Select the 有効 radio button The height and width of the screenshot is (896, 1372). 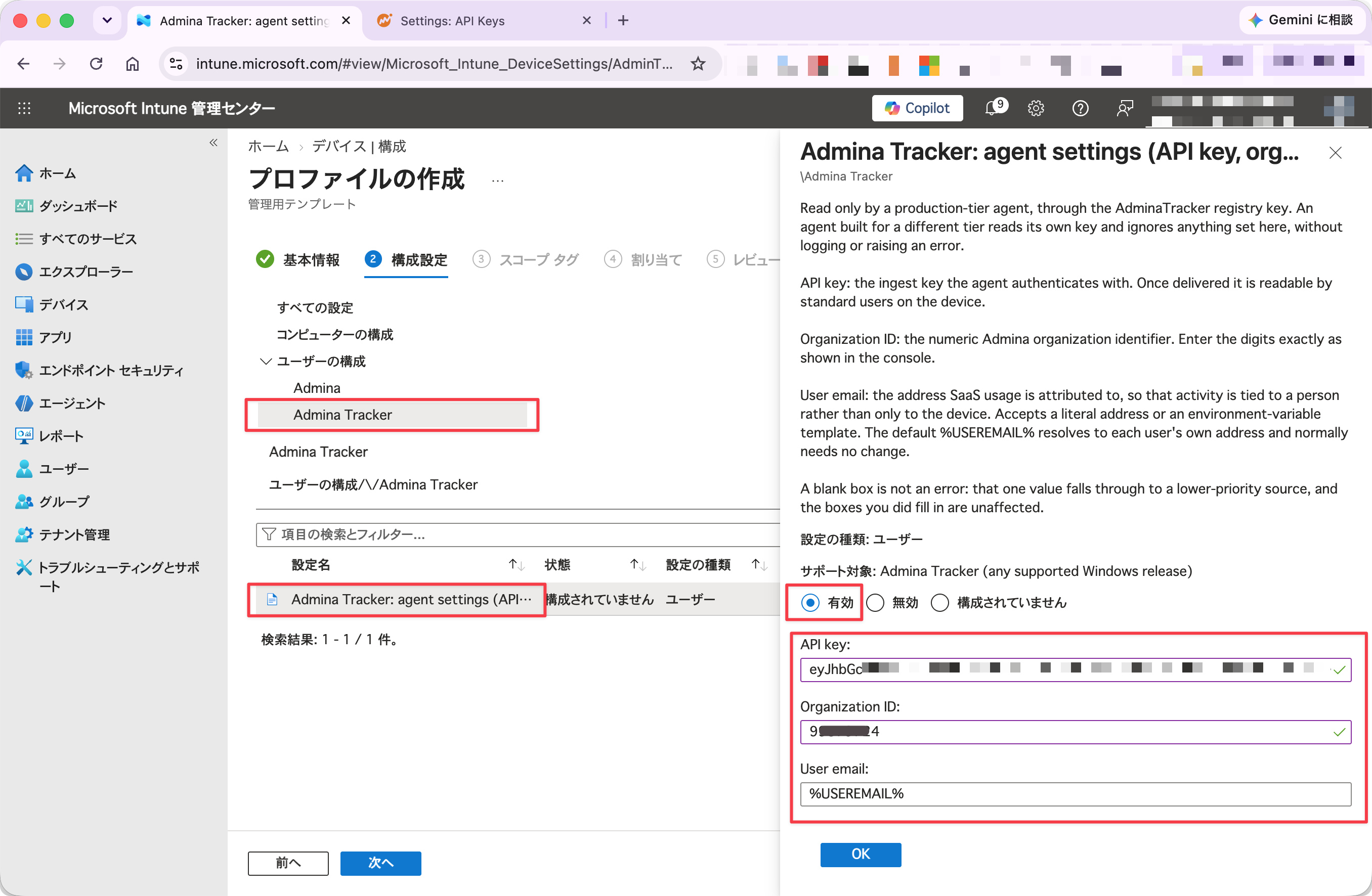tap(810, 603)
